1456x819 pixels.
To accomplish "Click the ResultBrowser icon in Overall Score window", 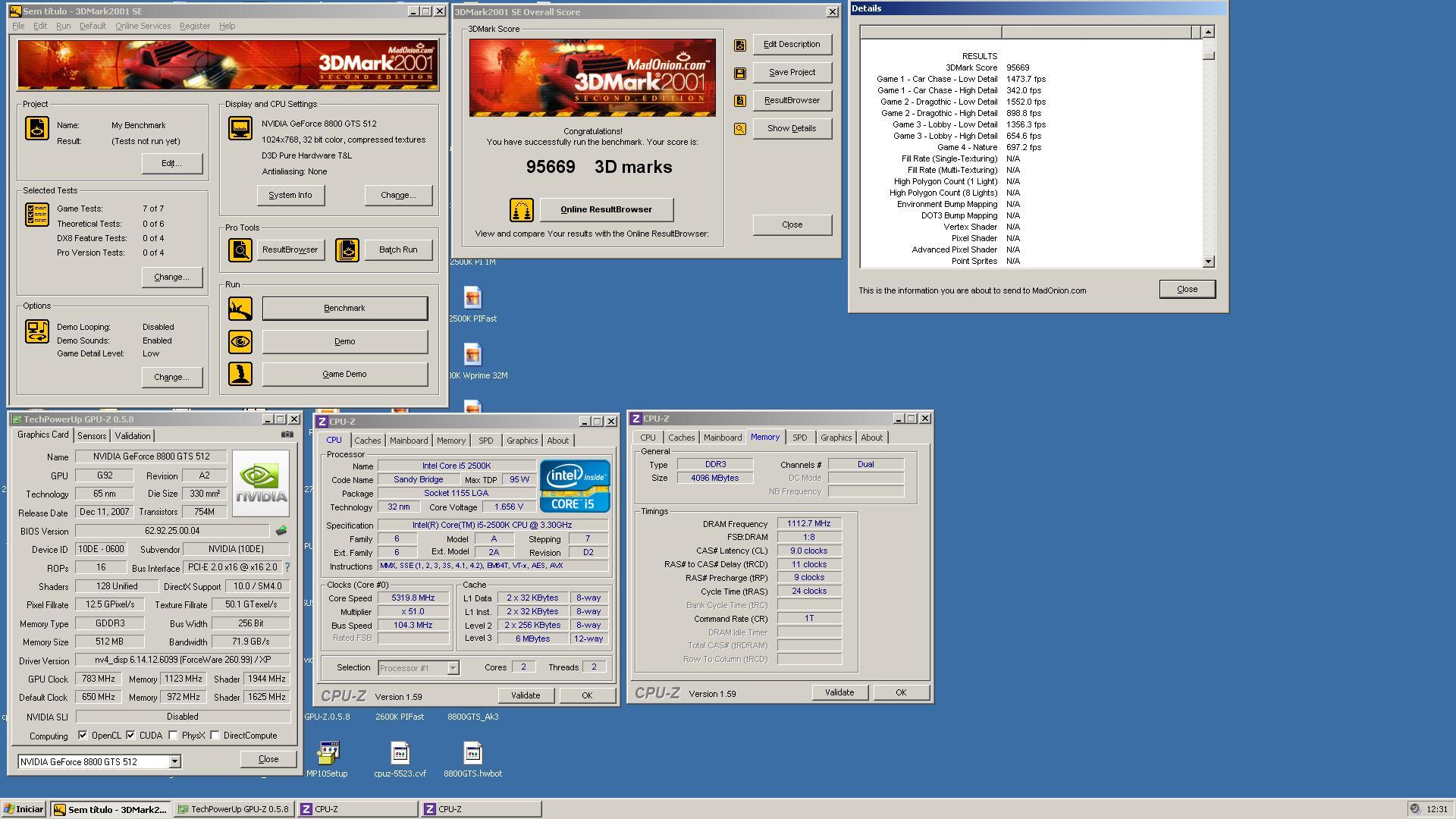I will click(740, 101).
